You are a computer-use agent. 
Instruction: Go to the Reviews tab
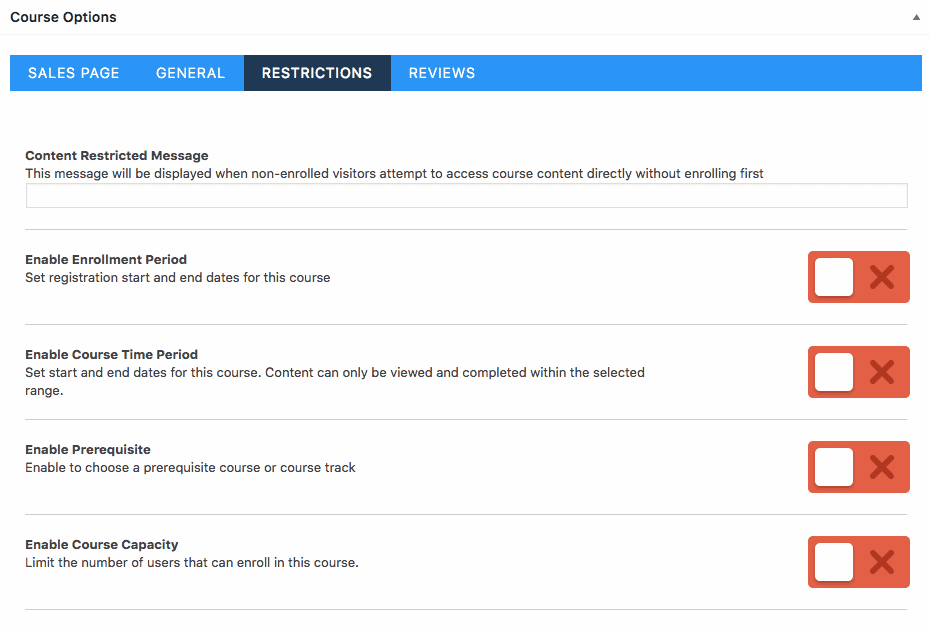tap(442, 73)
